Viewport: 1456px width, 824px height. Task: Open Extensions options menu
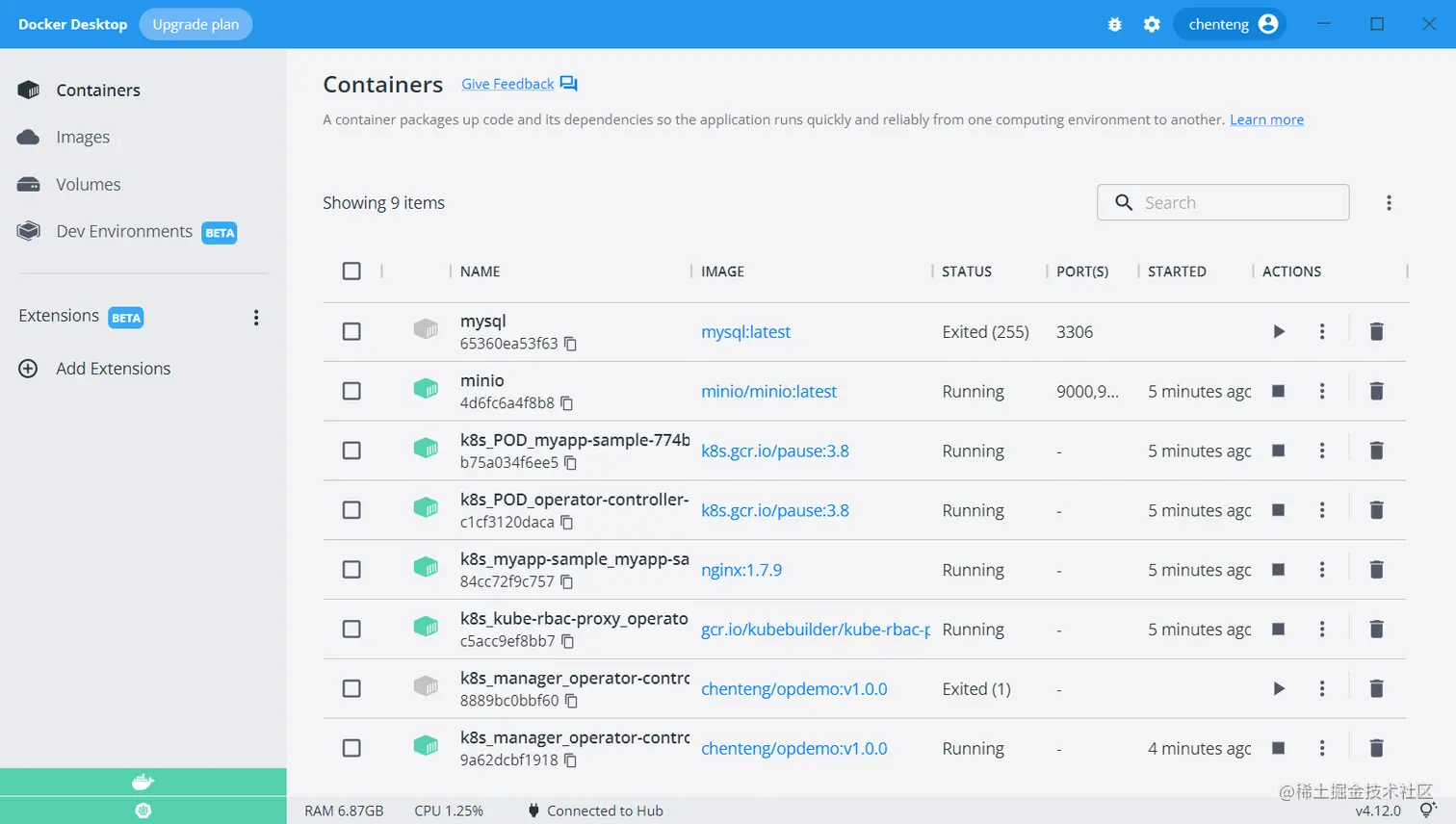pos(256,318)
